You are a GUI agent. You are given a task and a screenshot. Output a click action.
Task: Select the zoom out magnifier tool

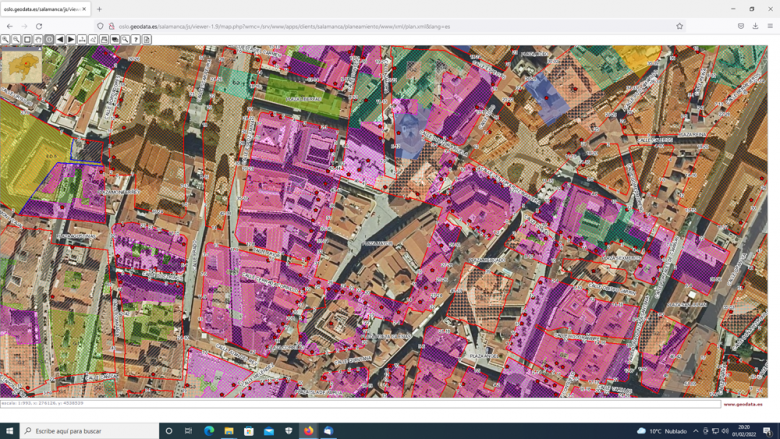click(x=16, y=40)
